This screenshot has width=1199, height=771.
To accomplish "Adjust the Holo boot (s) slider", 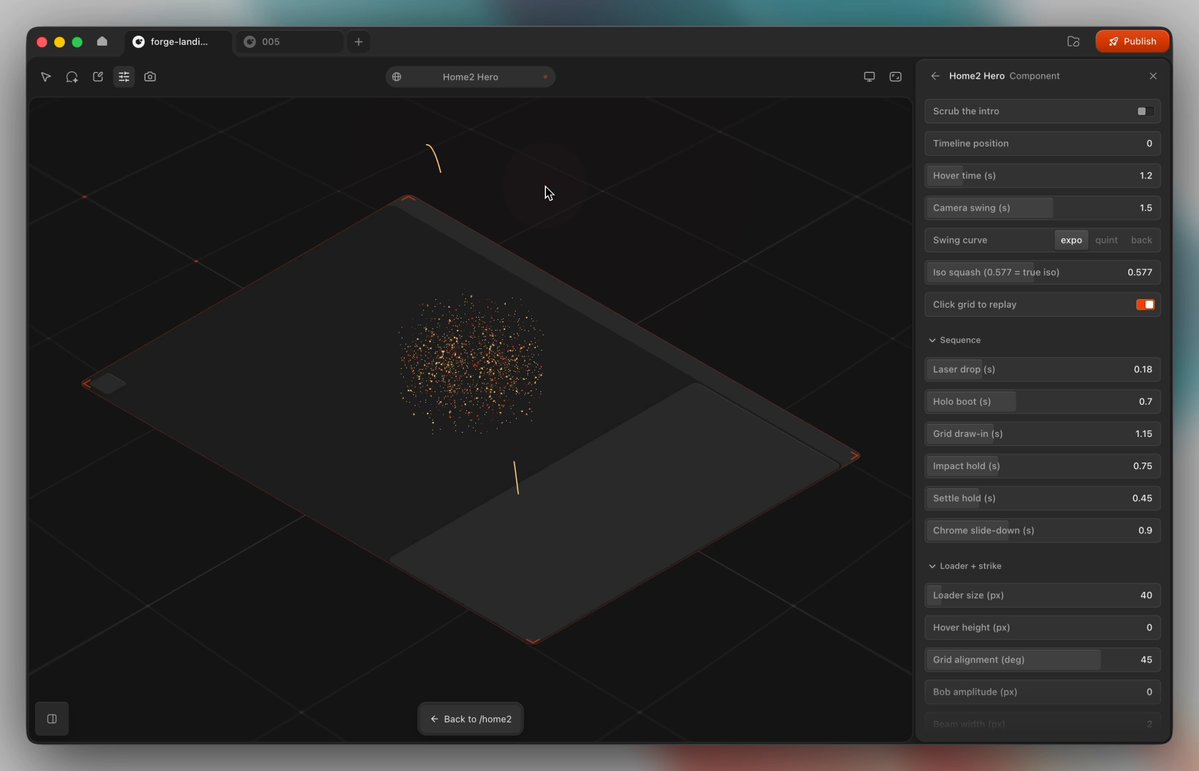I will click(1042, 402).
